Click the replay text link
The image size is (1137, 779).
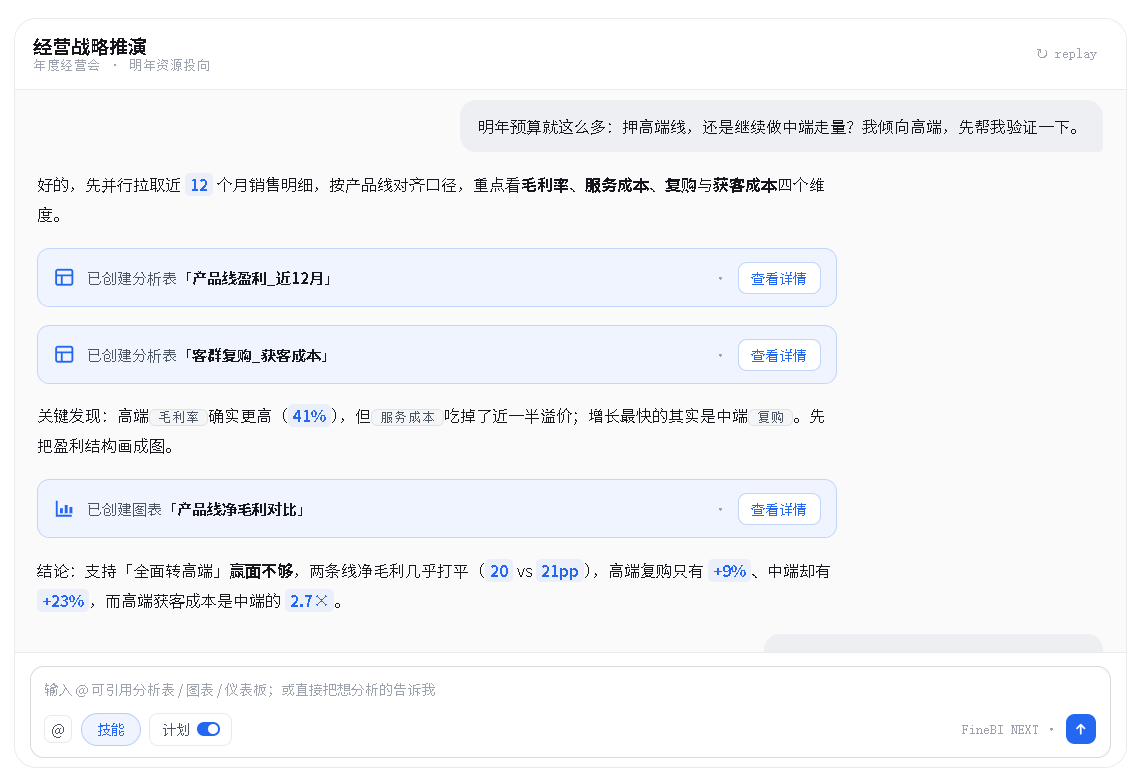point(1075,54)
